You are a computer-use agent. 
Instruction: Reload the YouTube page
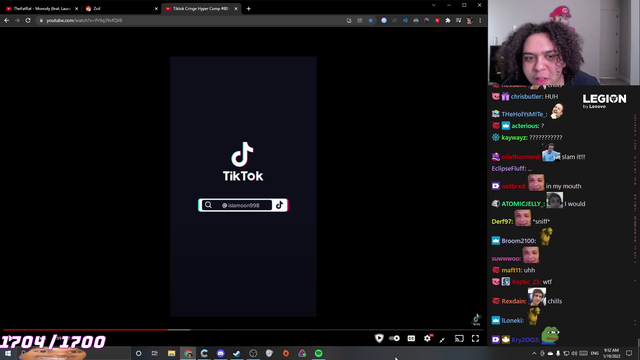coord(28,20)
